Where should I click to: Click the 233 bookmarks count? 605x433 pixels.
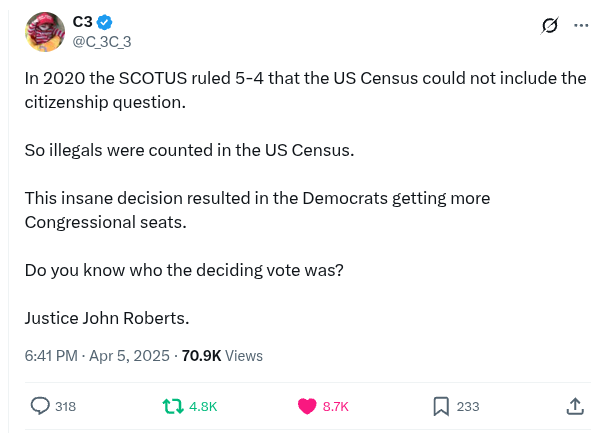[x=468, y=407]
